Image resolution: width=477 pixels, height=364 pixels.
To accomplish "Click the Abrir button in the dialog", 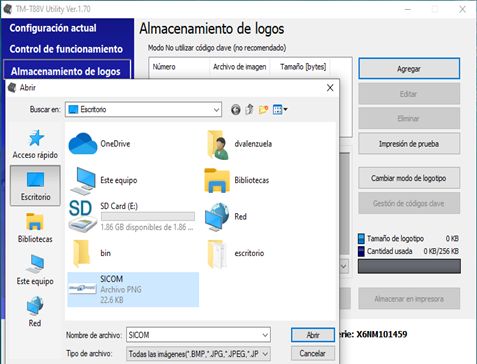I will pos(313,335).
